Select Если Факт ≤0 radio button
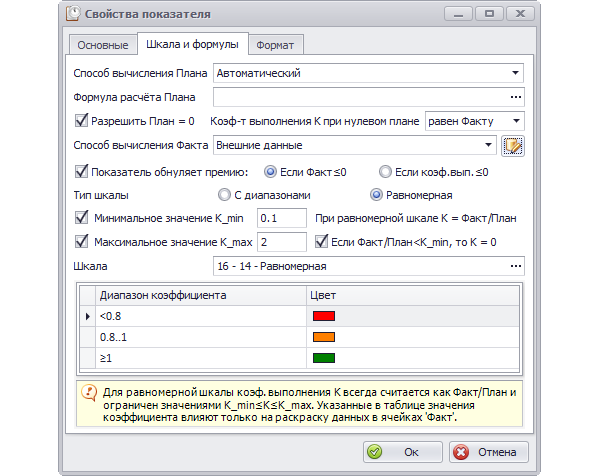 (270, 172)
